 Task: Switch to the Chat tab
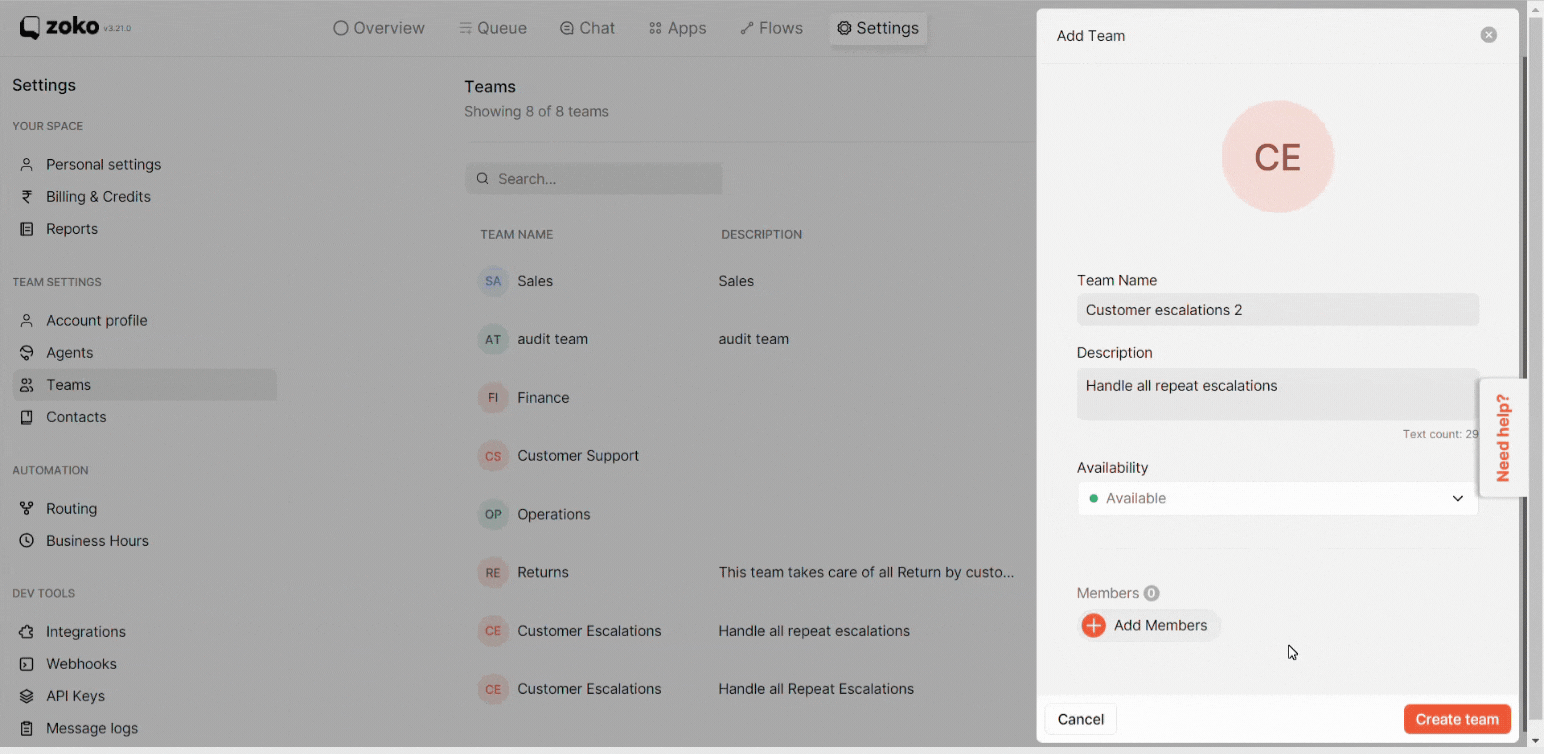[x=588, y=28]
